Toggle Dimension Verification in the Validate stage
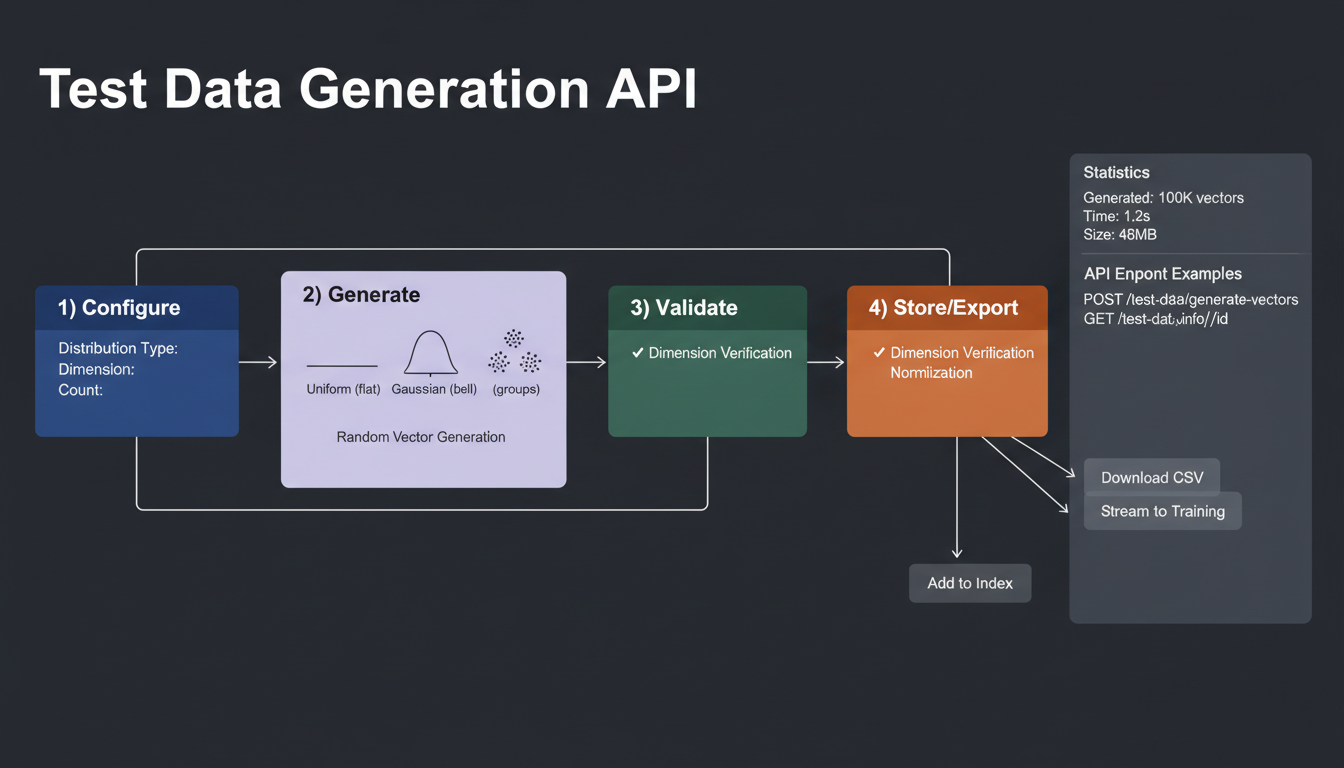The height and width of the screenshot is (768, 1344). (713, 352)
